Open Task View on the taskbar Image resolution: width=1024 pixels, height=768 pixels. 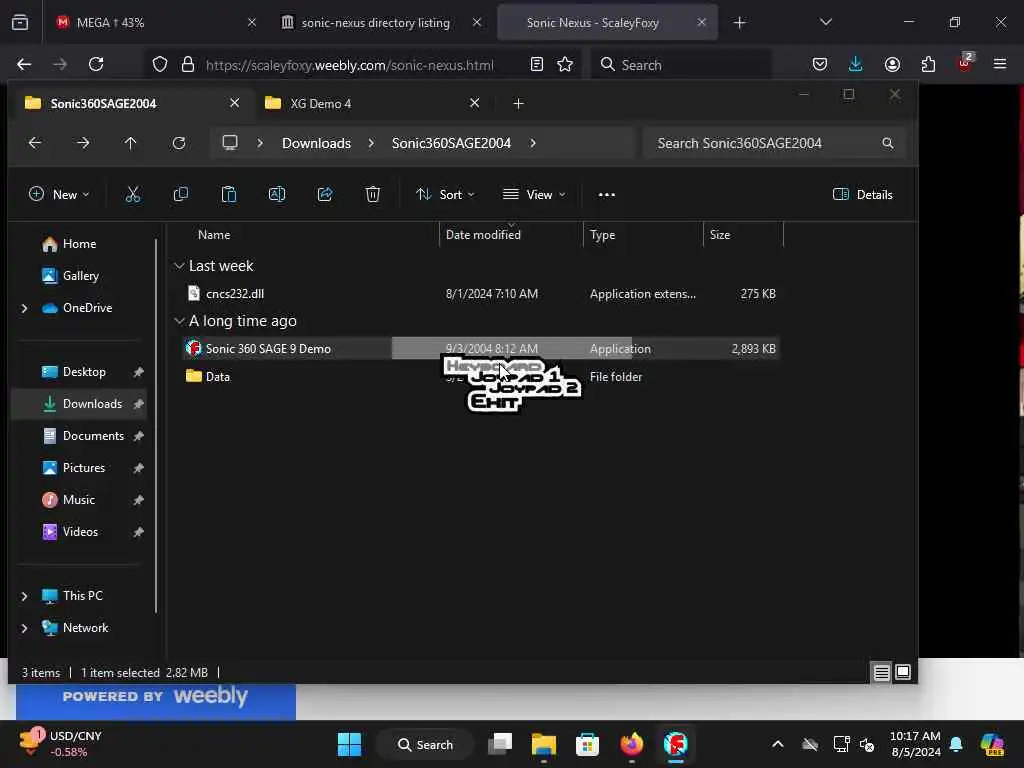tap(500, 744)
